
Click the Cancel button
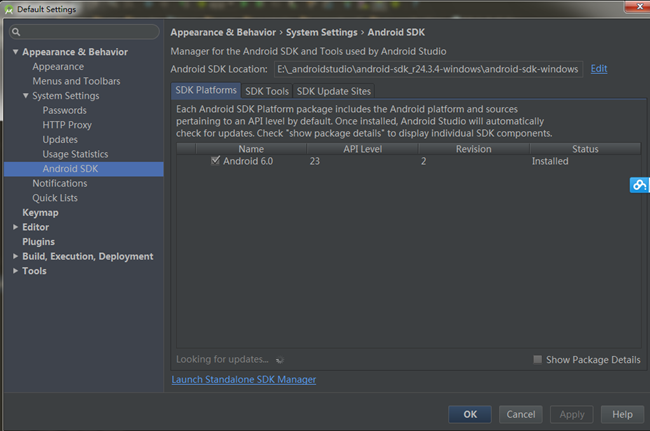[x=521, y=414]
